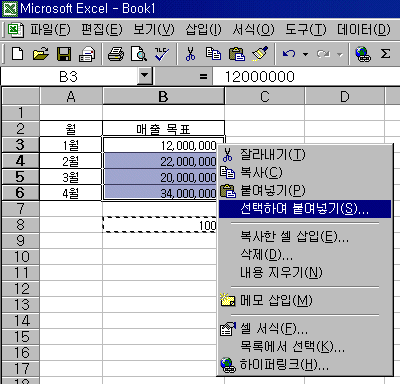Screen dimensions: 400x384
Task: Select the Format Painter brush icon
Action: 260,53
